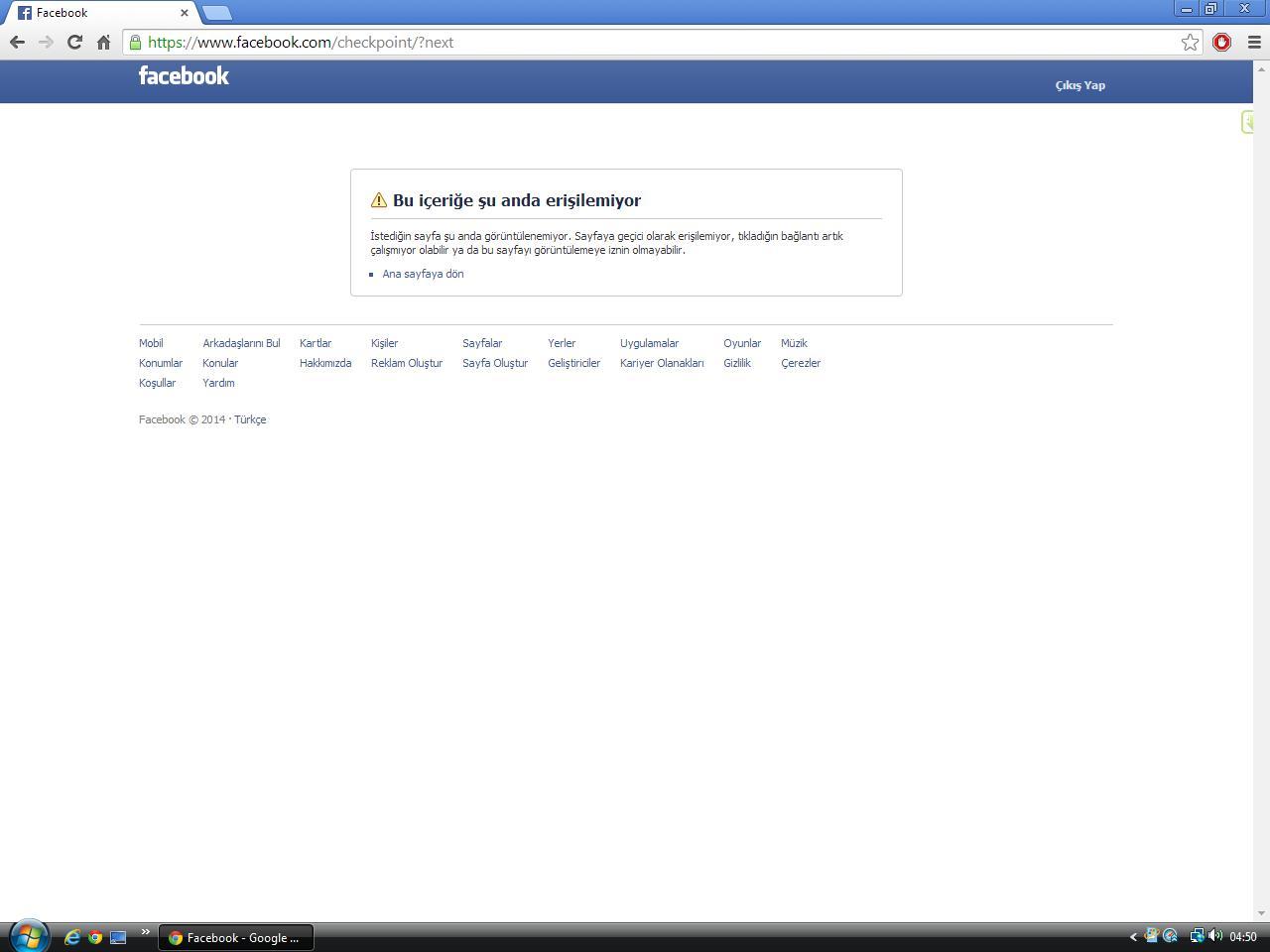The height and width of the screenshot is (952, 1270).
Task: Click the page scrollbar up arrow
Action: point(1262,68)
